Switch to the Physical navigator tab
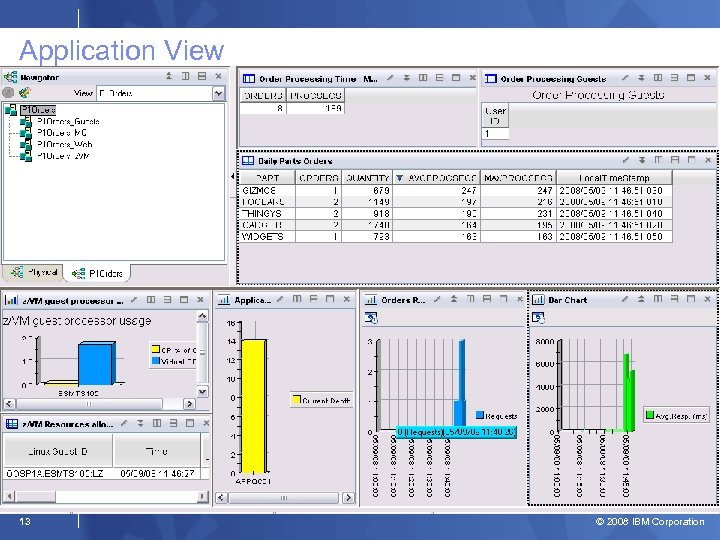Screen dimensions: 720x540 pos(34,272)
